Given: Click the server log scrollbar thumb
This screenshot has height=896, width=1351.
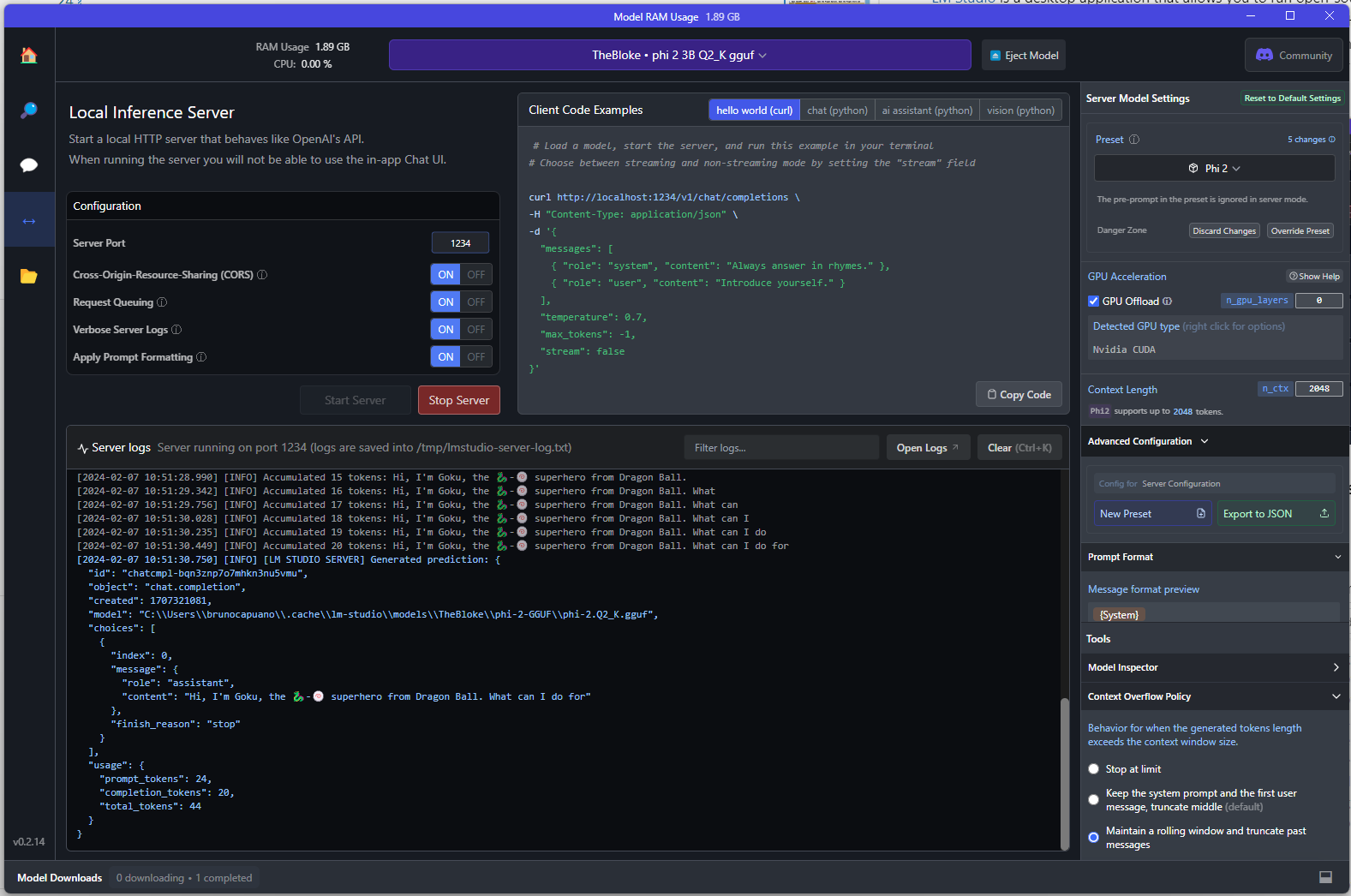Looking at the screenshot, I should tap(1065, 774).
